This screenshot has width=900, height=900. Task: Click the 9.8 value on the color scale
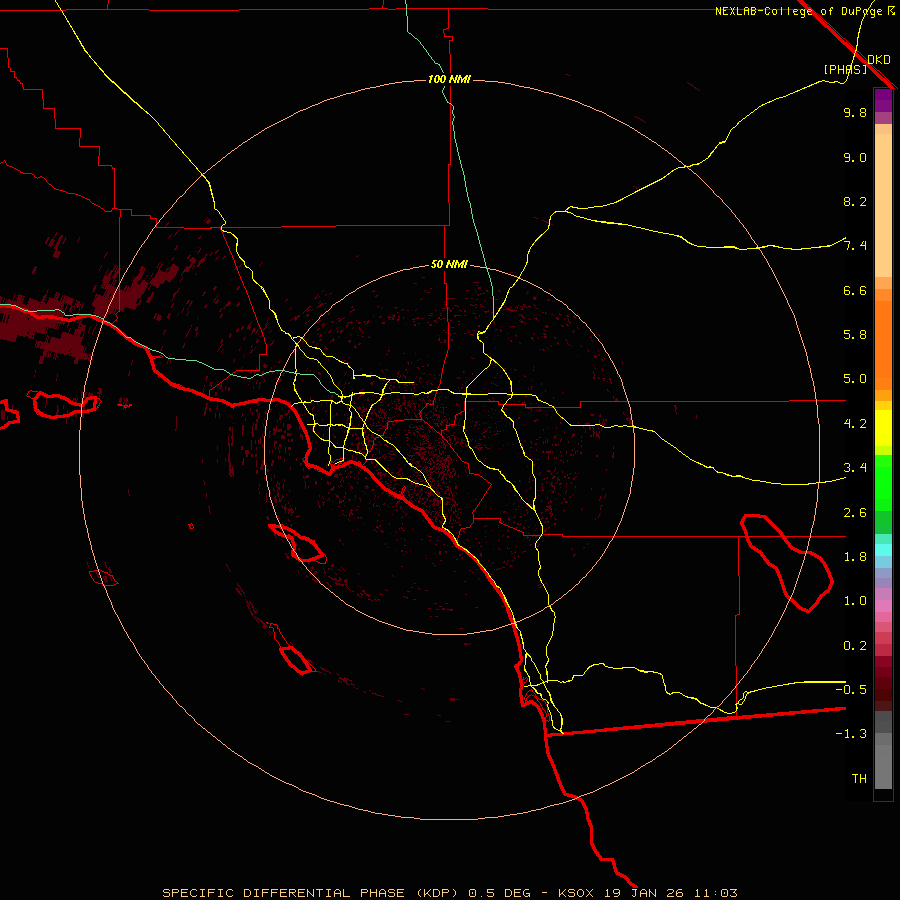click(x=855, y=112)
